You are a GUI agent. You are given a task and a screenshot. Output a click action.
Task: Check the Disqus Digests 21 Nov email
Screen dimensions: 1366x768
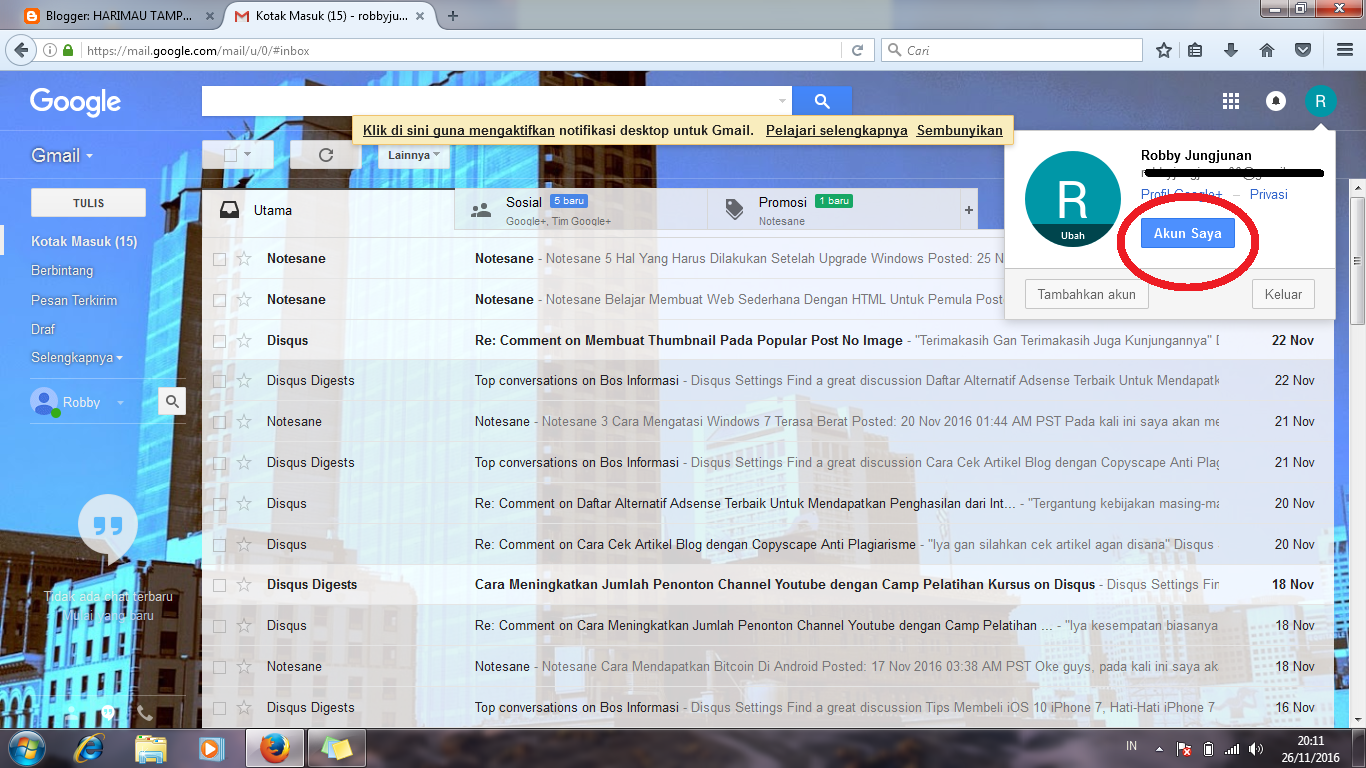click(219, 463)
